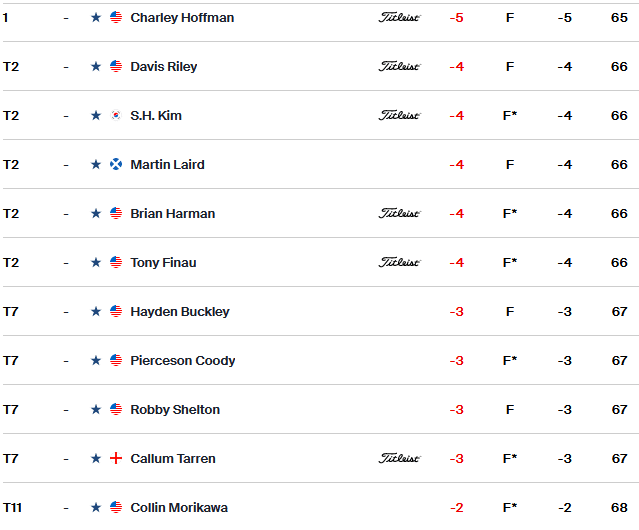Viewport: 639px width, 530px height.
Task: Expand the Pierceson Coody leaderboard row
Action: click(x=321, y=361)
